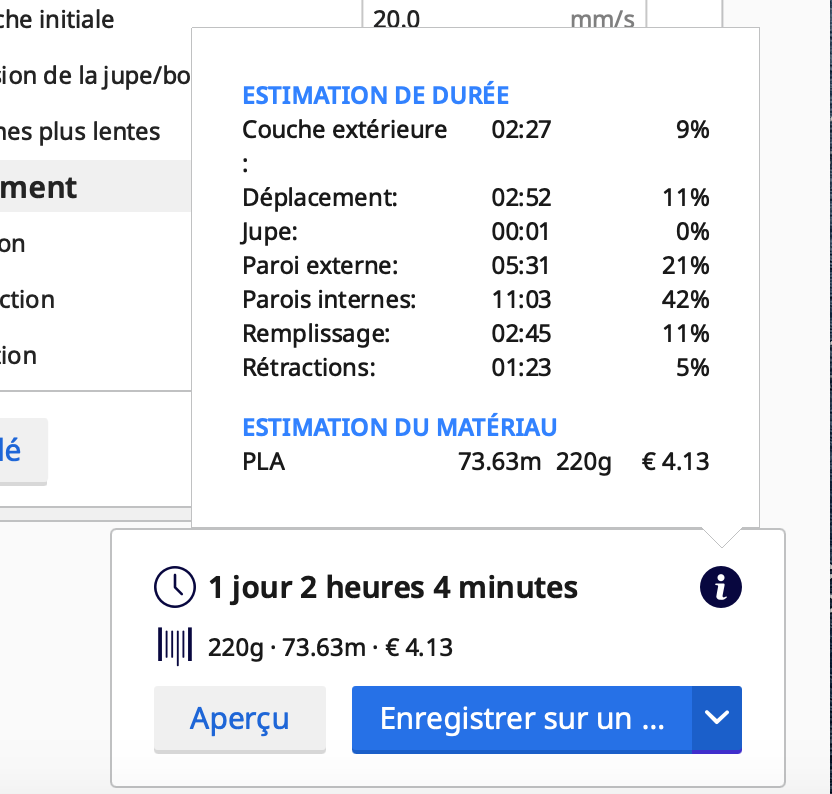Click the € 4.13 cost in material estimate
Screen dimensions: 832x794
tap(675, 462)
